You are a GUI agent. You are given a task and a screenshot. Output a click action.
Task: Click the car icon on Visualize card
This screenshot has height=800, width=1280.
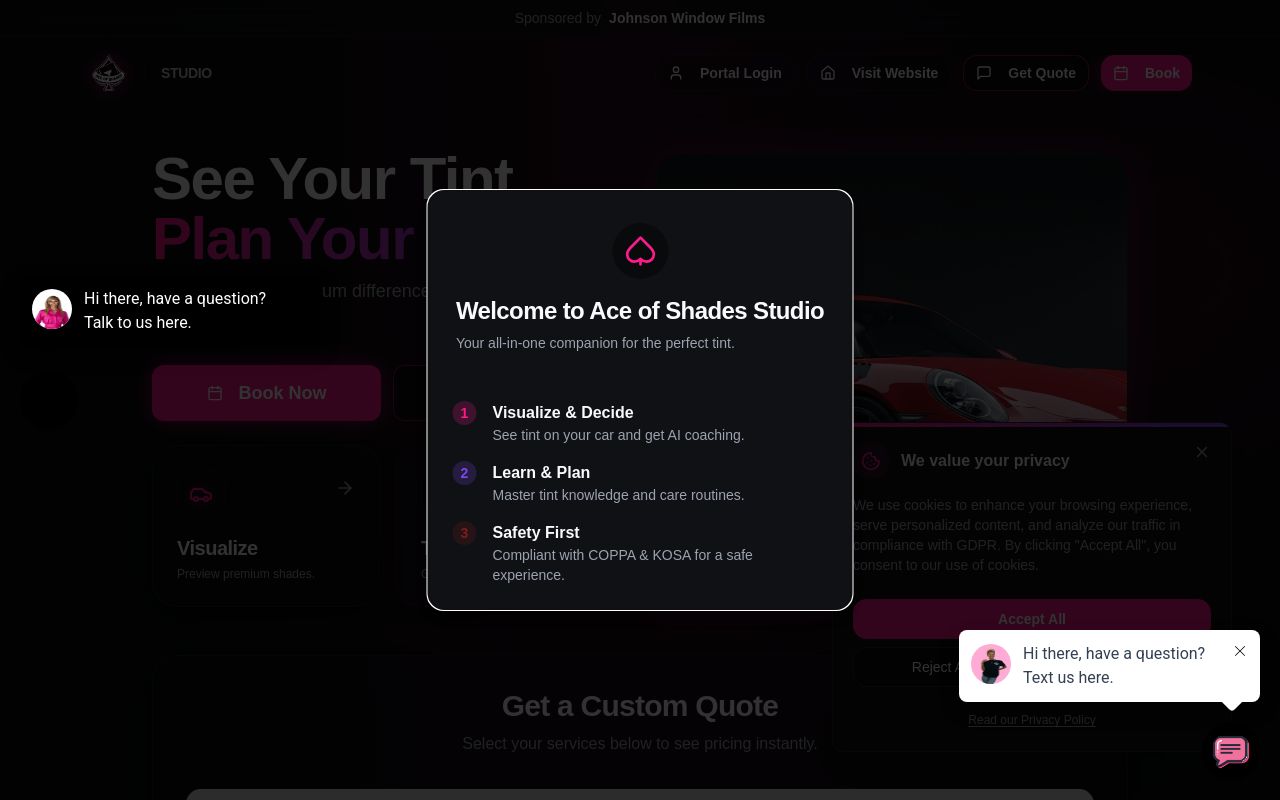click(x=201, y=495)
